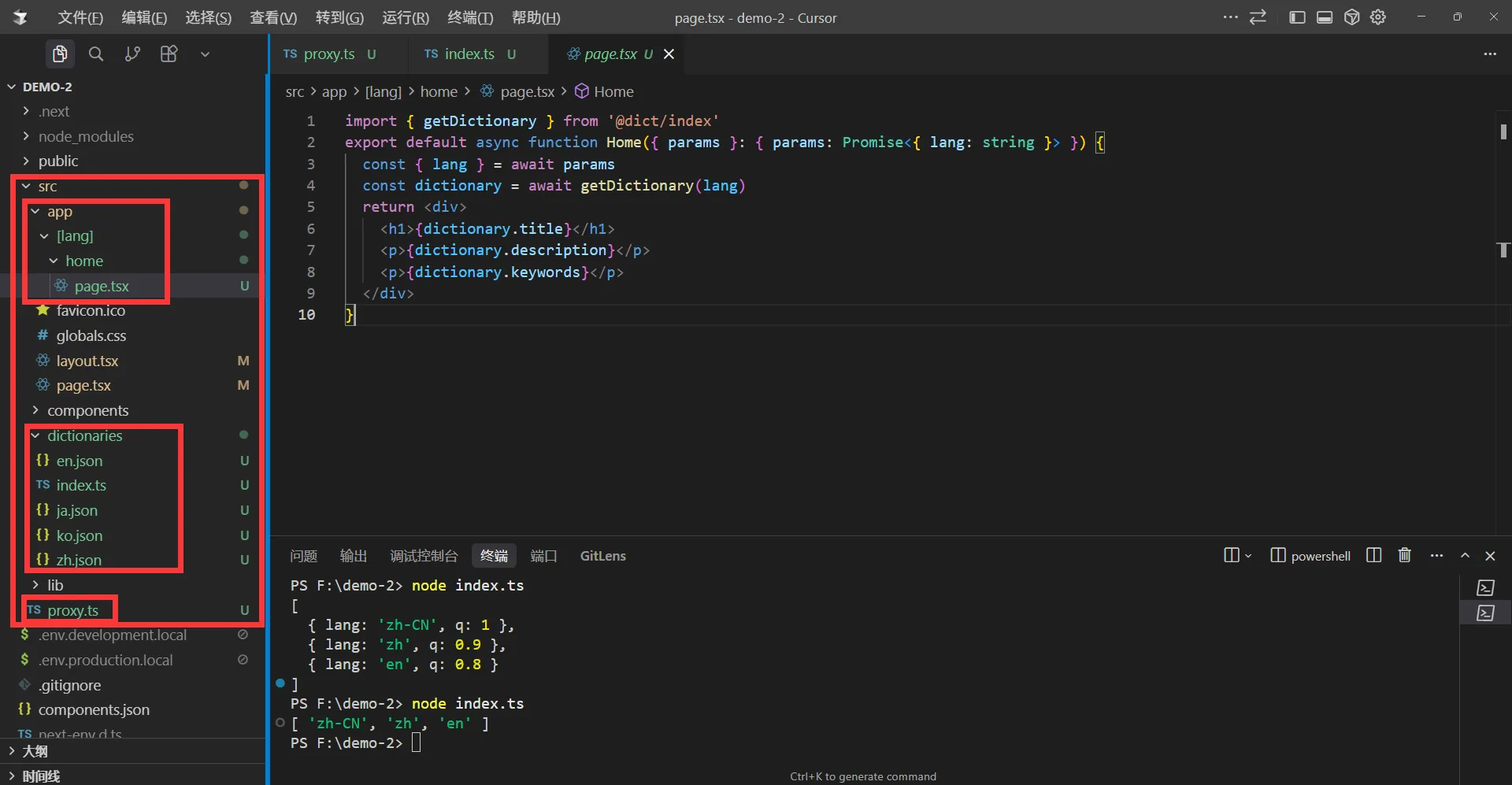Split the terminal panel
The image size is (1512, 785).
pyautogui.click(x=1373, y=556)
